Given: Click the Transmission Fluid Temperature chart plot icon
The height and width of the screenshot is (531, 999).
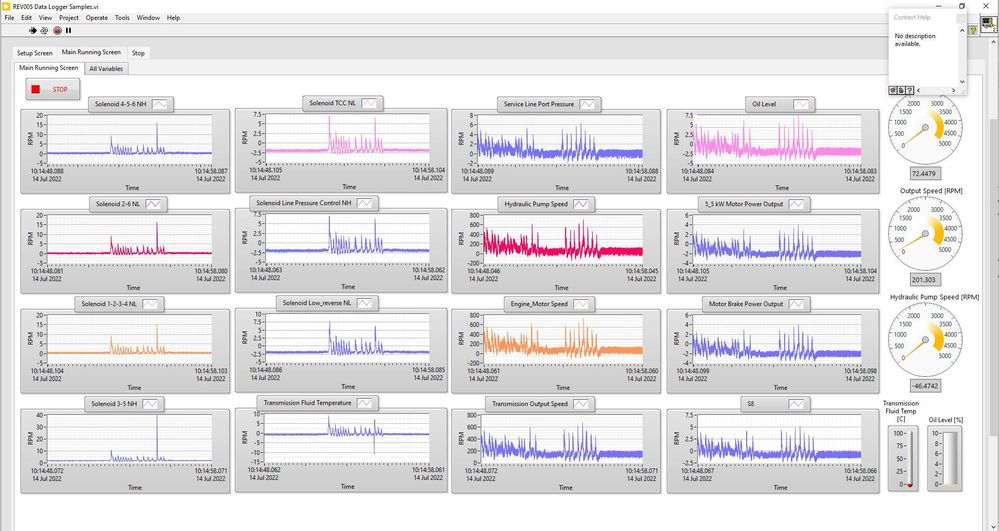Looking at the screenshot, I should [364, 403].
